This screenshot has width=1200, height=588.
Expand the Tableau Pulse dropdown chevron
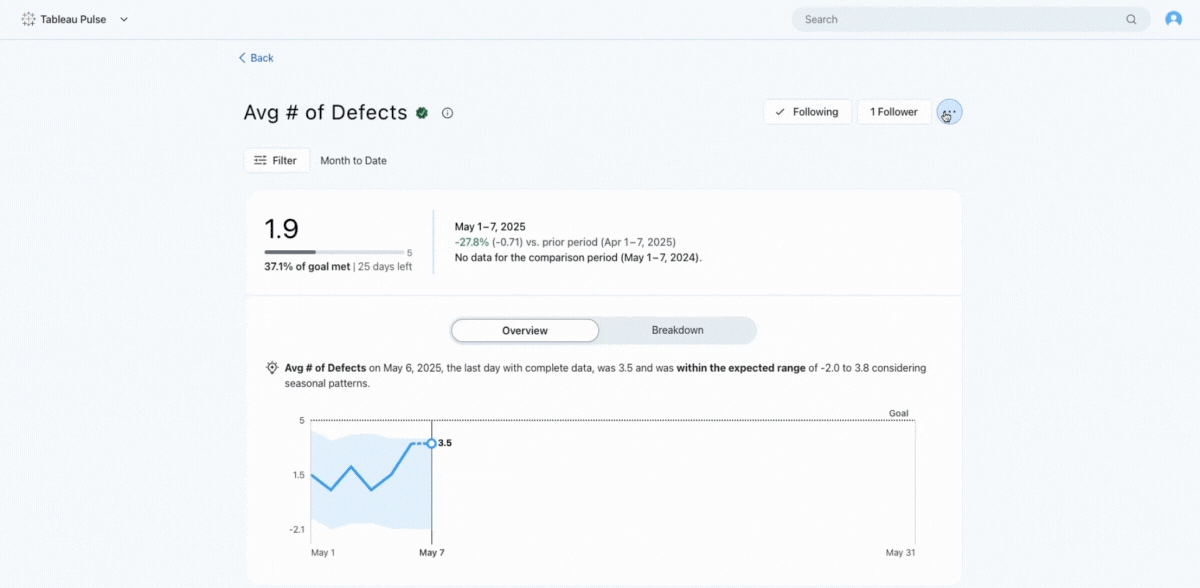click(x=124, y=19)
